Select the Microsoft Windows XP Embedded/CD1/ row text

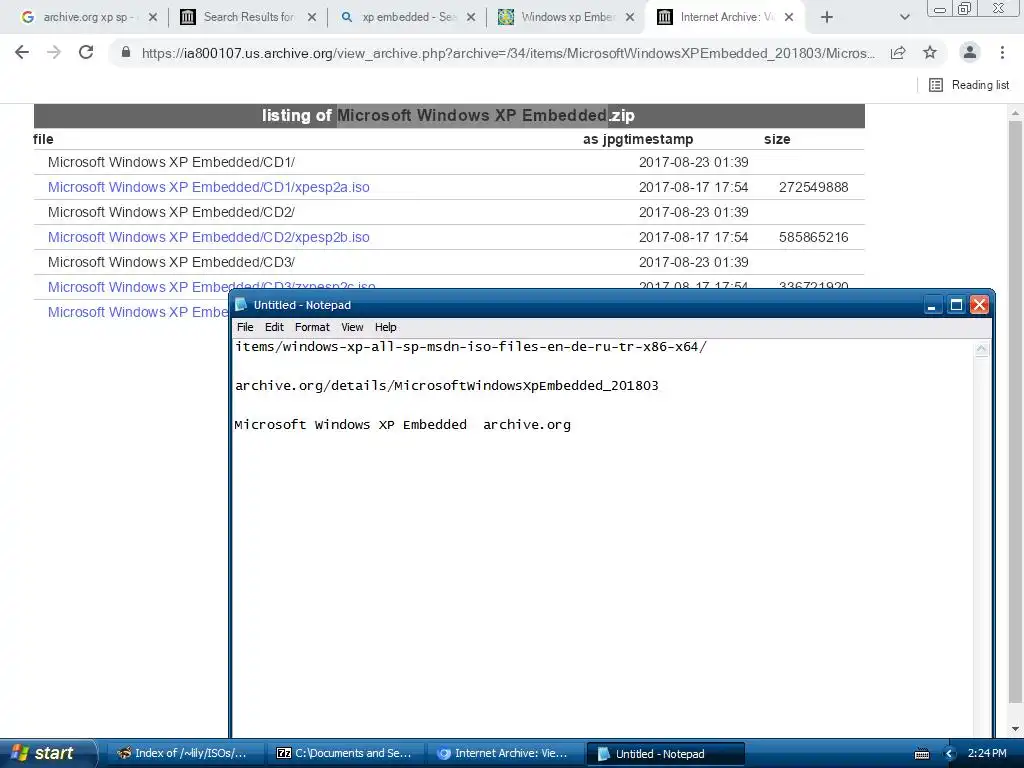(x=171, y=162)
